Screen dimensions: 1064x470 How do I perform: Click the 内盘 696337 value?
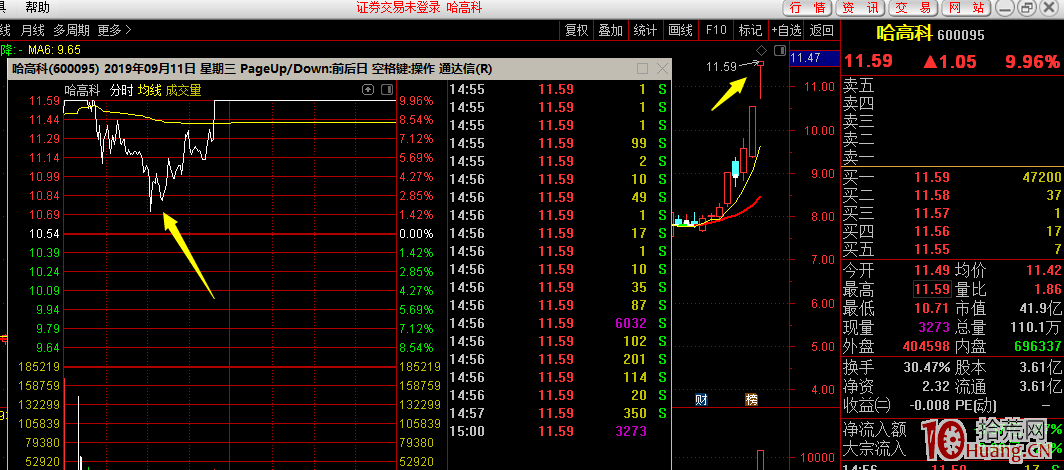pyautogui.click(x=1038, y=347)
